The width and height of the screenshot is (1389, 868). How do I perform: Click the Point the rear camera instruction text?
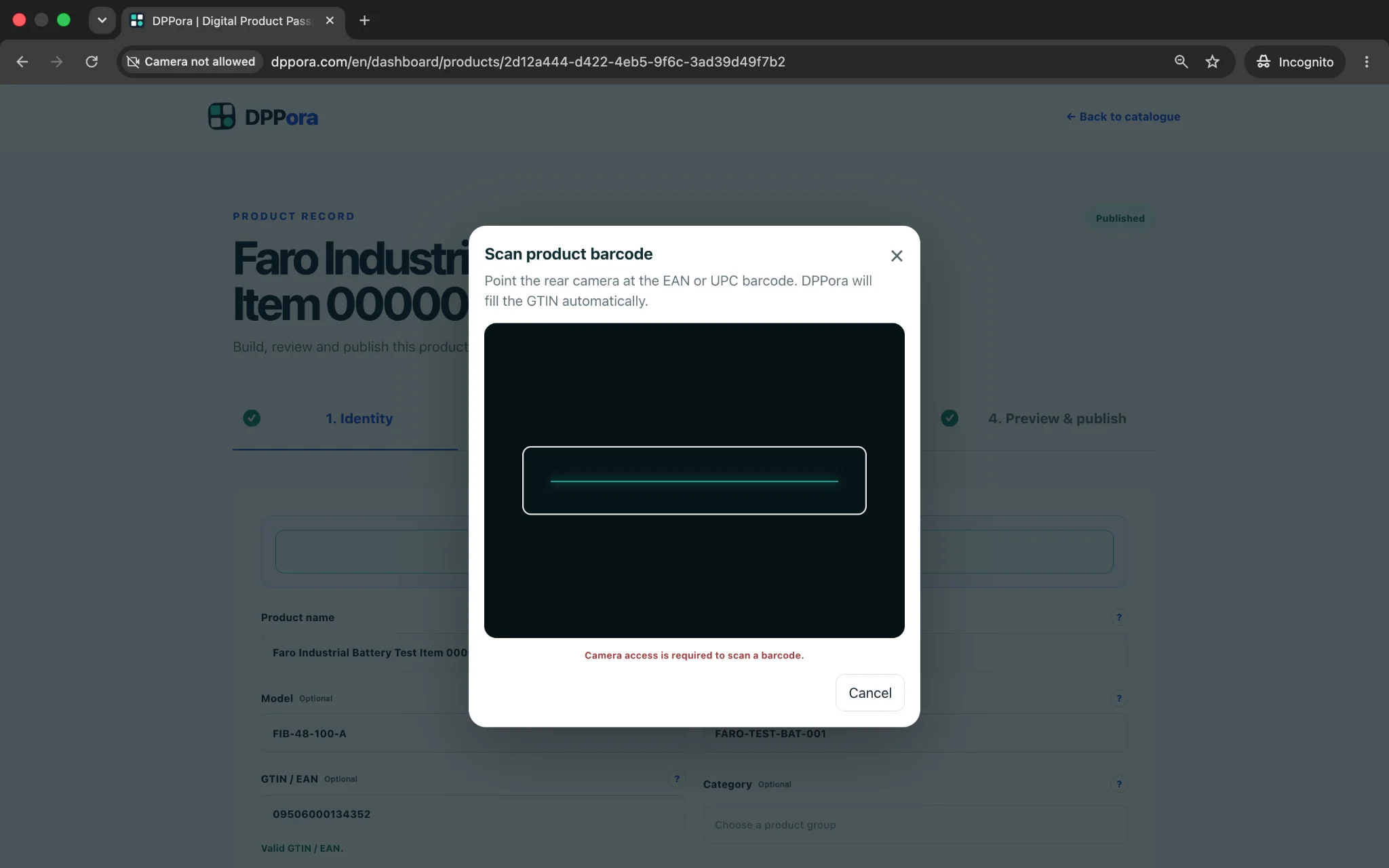678,291
